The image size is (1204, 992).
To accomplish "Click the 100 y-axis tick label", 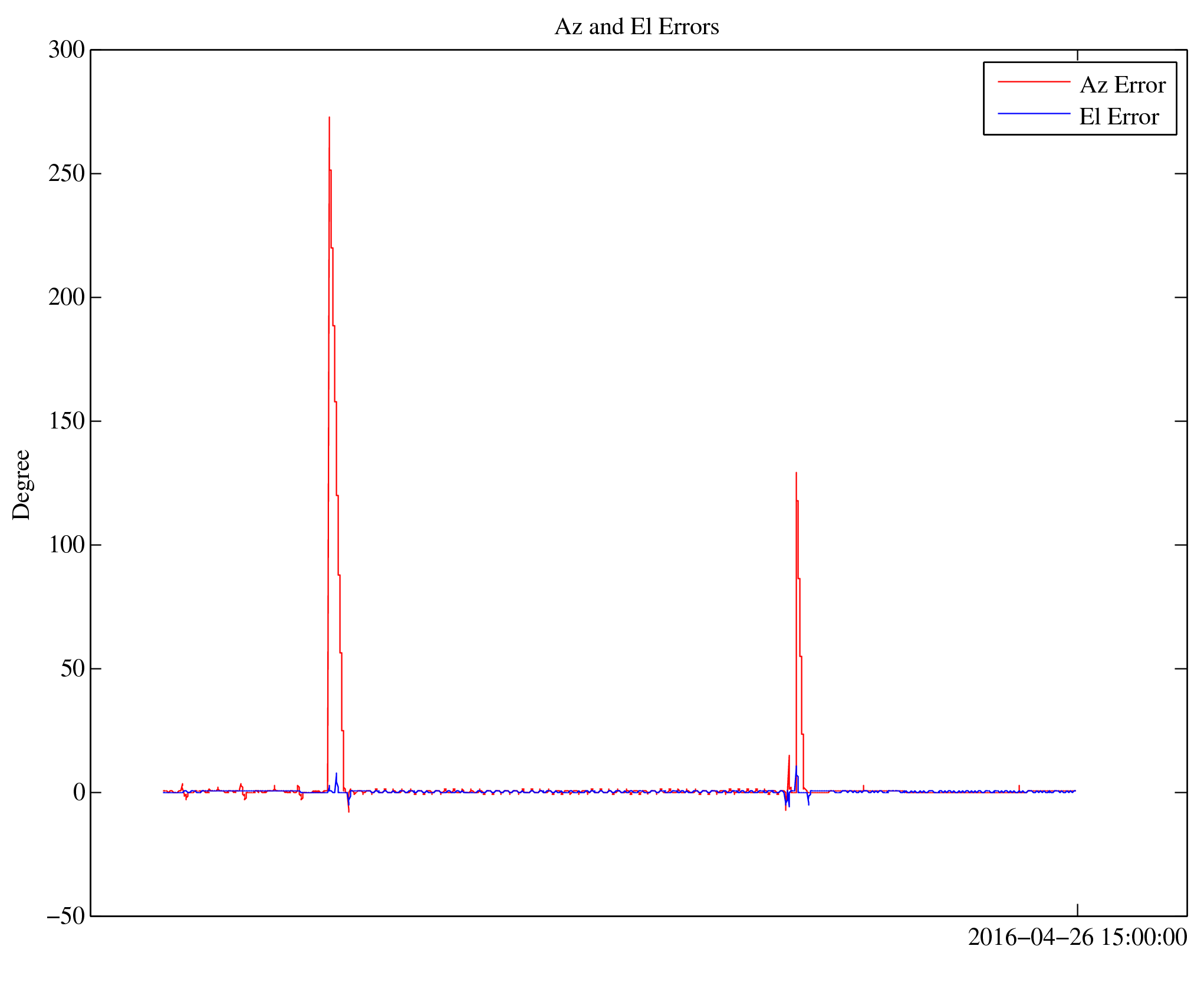I will click(x=66, y=545).
